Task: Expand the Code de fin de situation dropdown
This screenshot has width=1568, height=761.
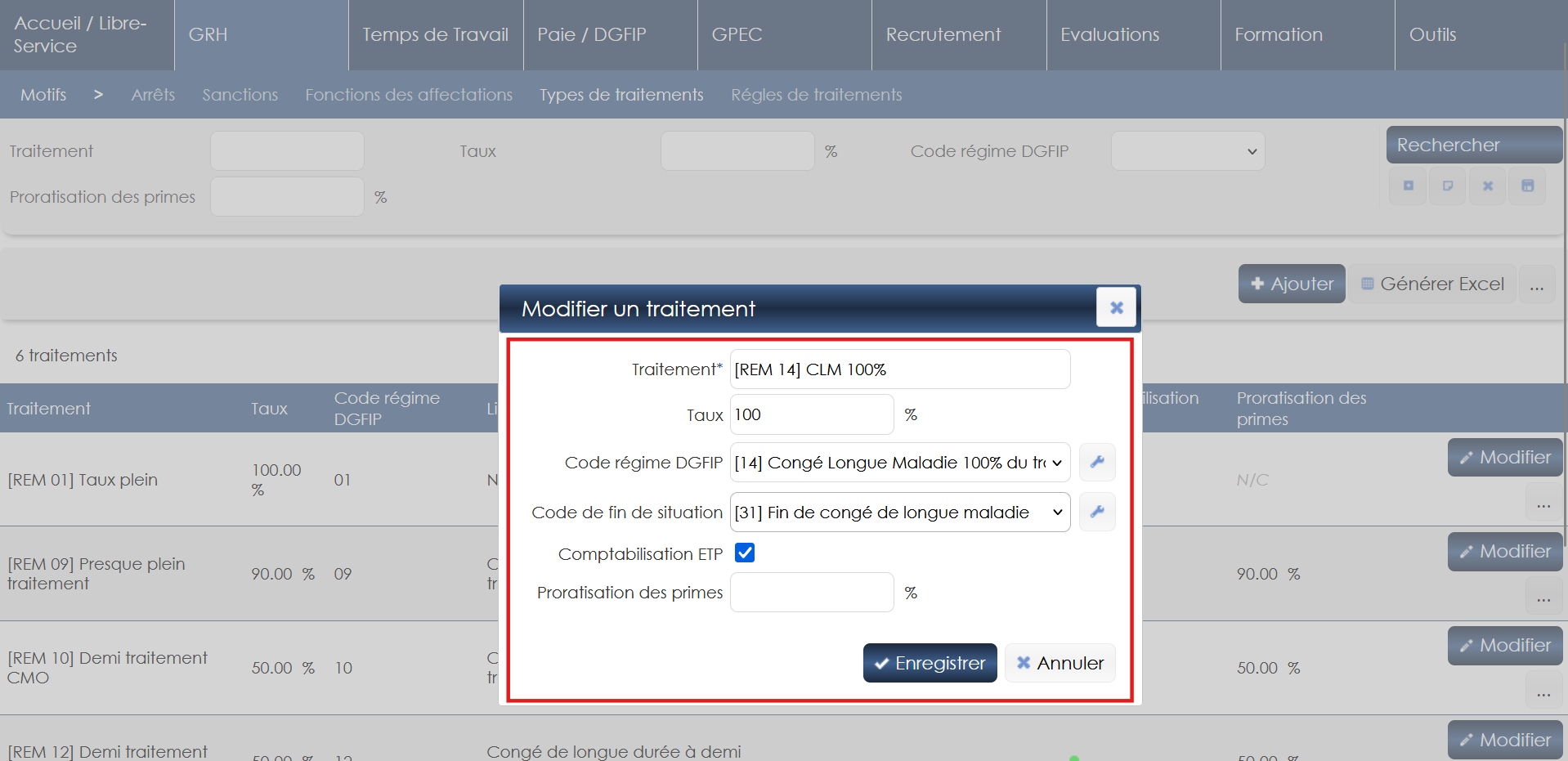Action: pos(899,513)
